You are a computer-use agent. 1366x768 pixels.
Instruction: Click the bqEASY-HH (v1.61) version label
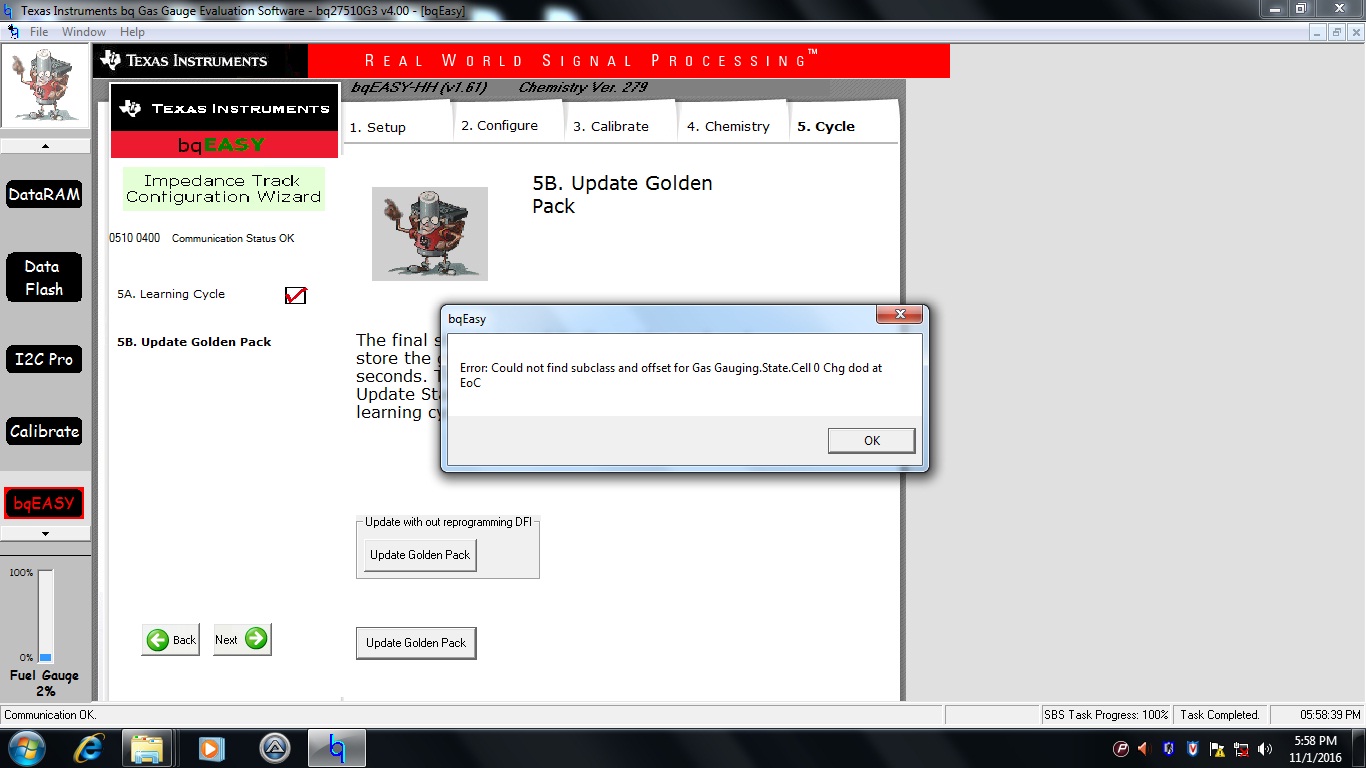pyautogui.click(x=420, y=88)
